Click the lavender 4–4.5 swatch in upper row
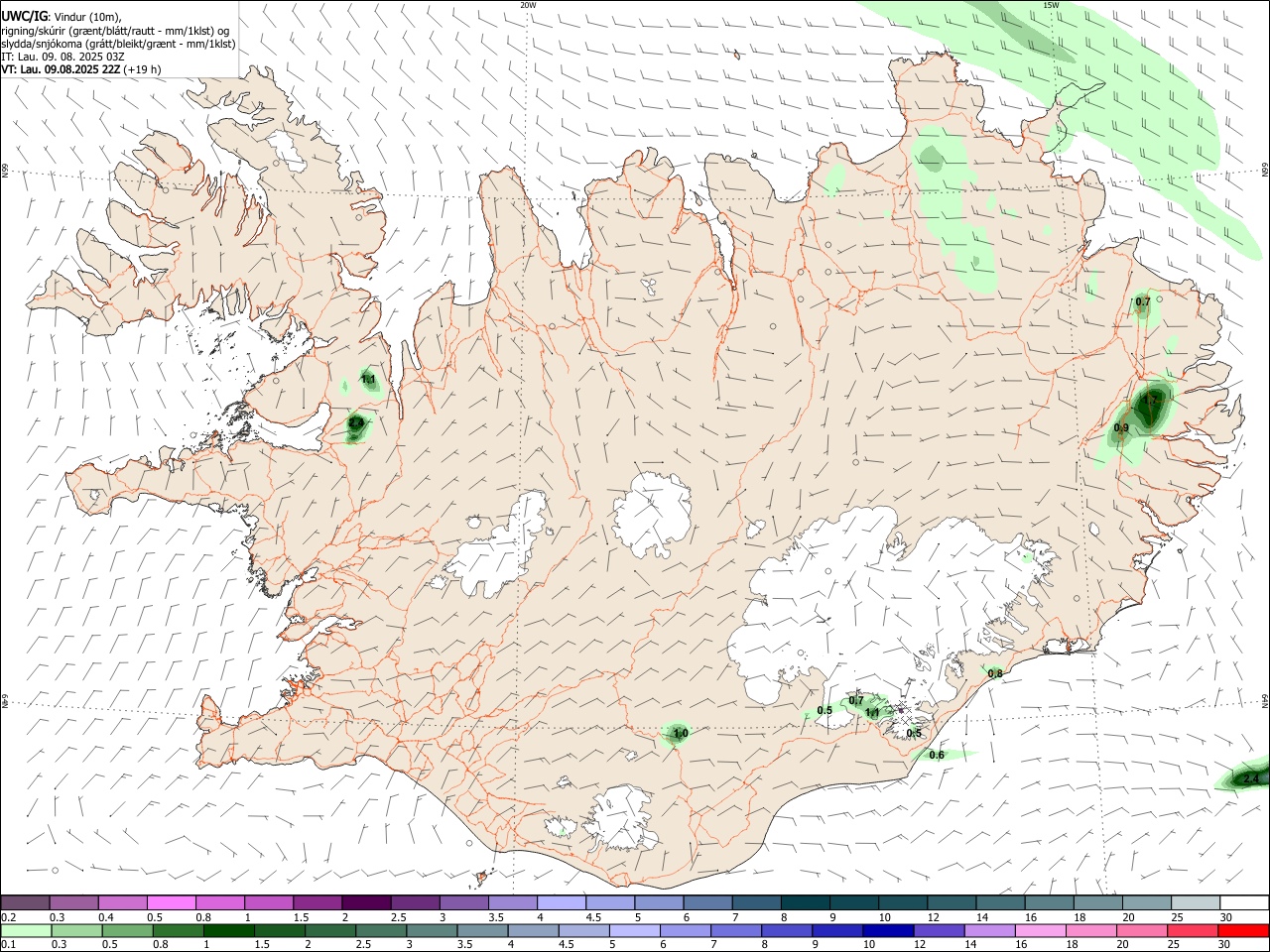This screenshot has height=952, width=1270. pyautogui.click(x=560, y=903)
